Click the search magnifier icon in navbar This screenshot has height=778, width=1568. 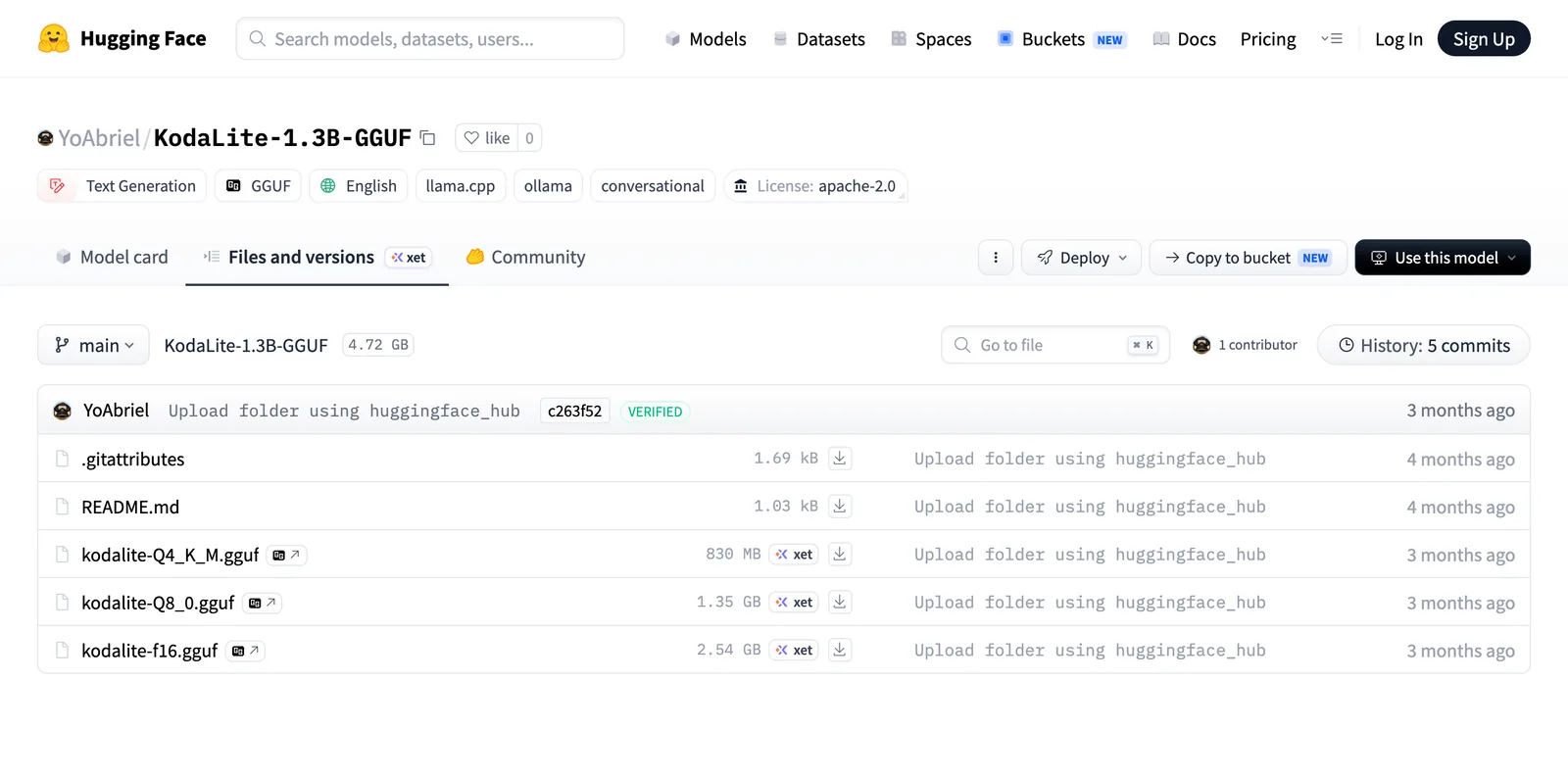point(258,39)
